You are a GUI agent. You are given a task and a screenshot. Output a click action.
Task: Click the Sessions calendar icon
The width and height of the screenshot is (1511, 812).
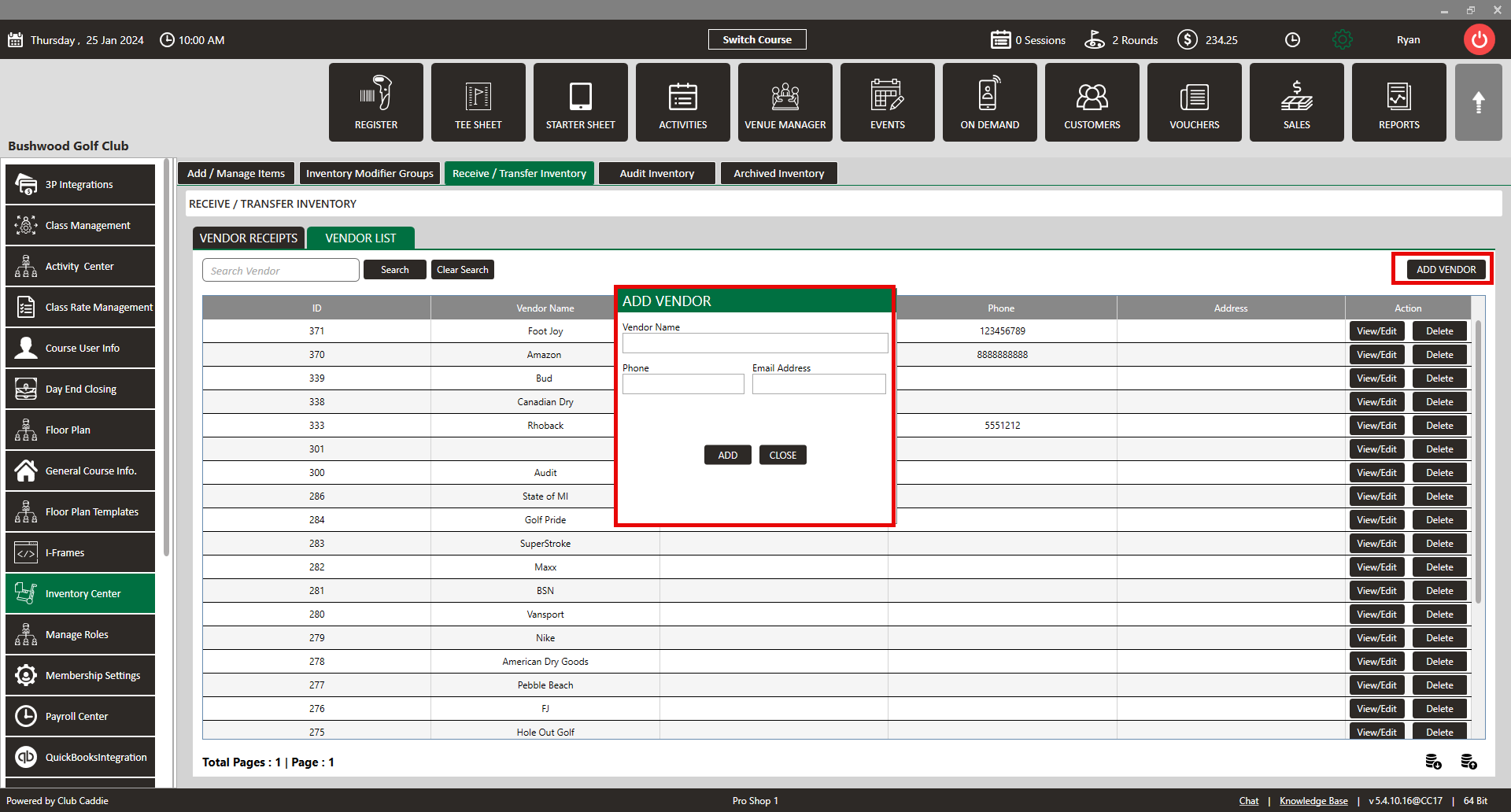1001,39
